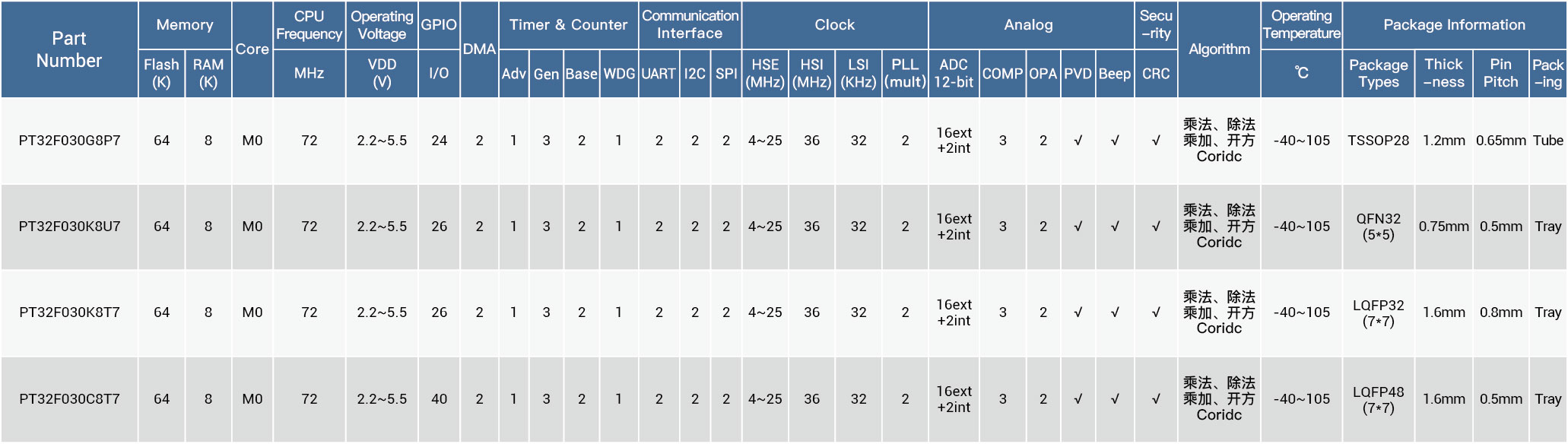Viewport: 1568px width, 444px height.
Task: Select the QFN32 (5*5) package cell
Action: point(1378,227)
